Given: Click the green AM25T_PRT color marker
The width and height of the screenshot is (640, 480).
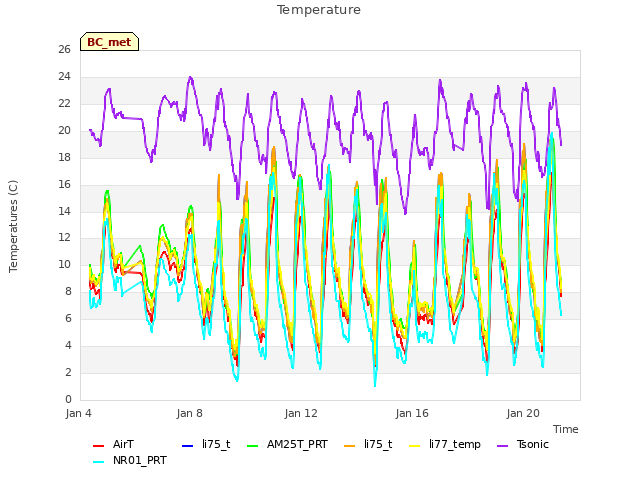Looking at the screenshot, I should (x=253, y=445).
